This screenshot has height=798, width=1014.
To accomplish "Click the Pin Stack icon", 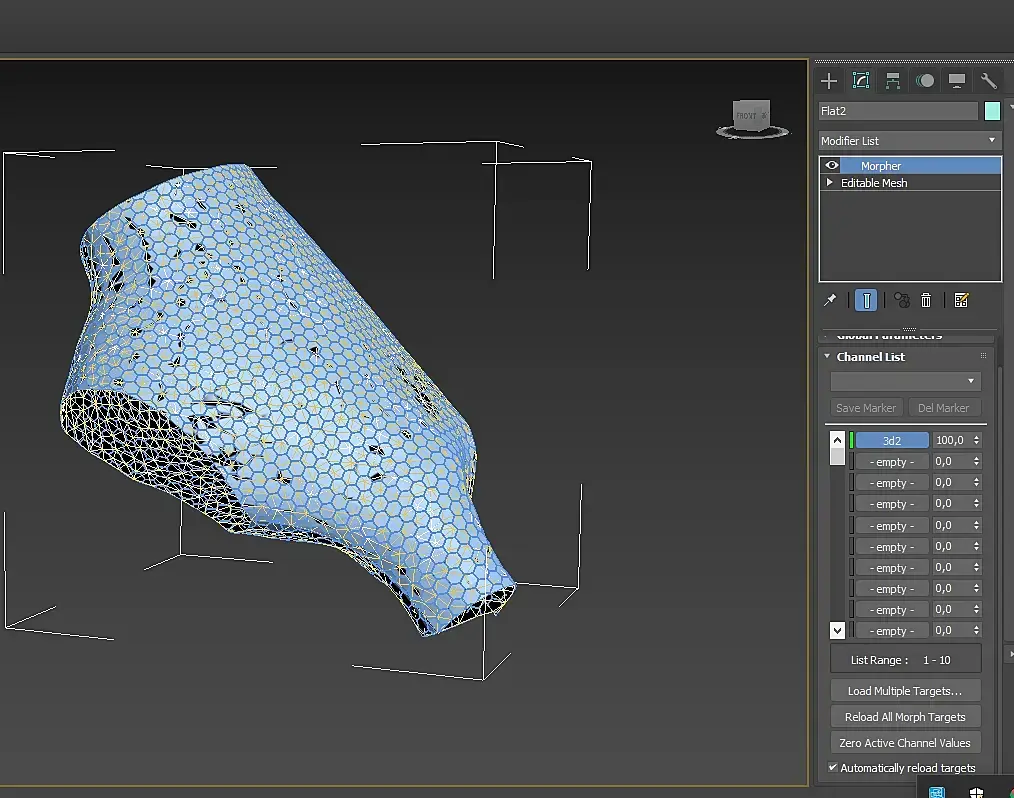I will [x=830, y=300].
